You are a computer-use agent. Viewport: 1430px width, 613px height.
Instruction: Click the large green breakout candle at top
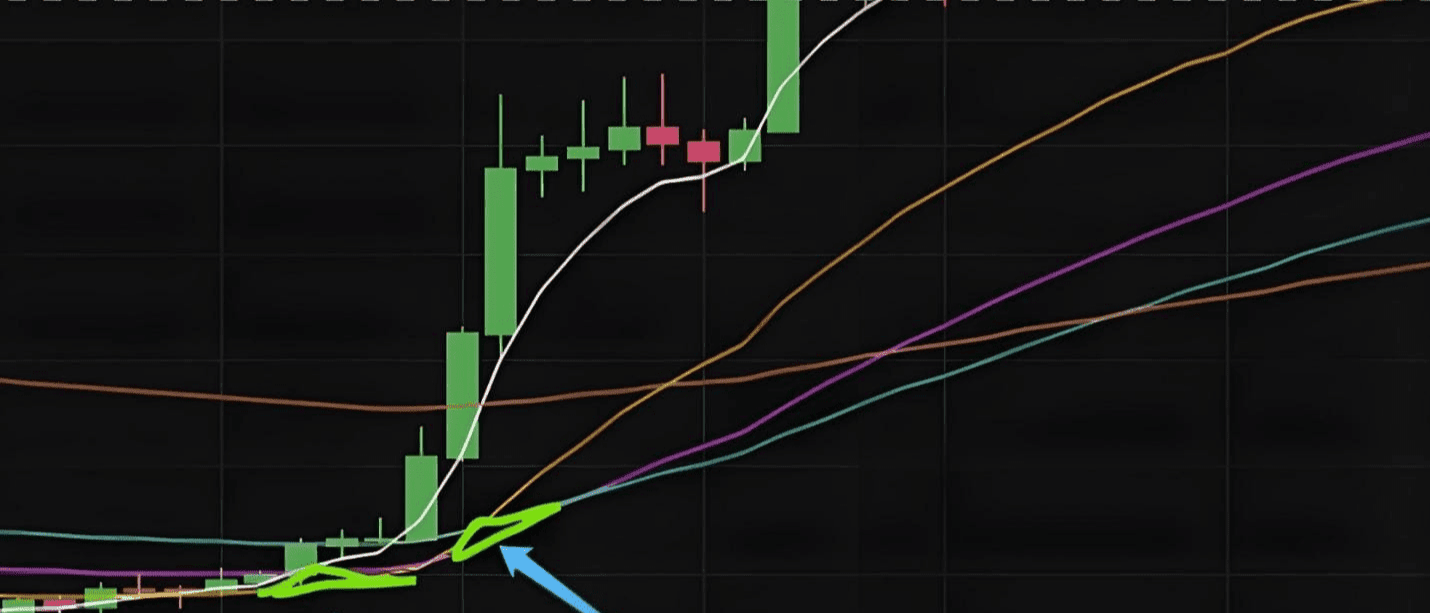[783, 66]
